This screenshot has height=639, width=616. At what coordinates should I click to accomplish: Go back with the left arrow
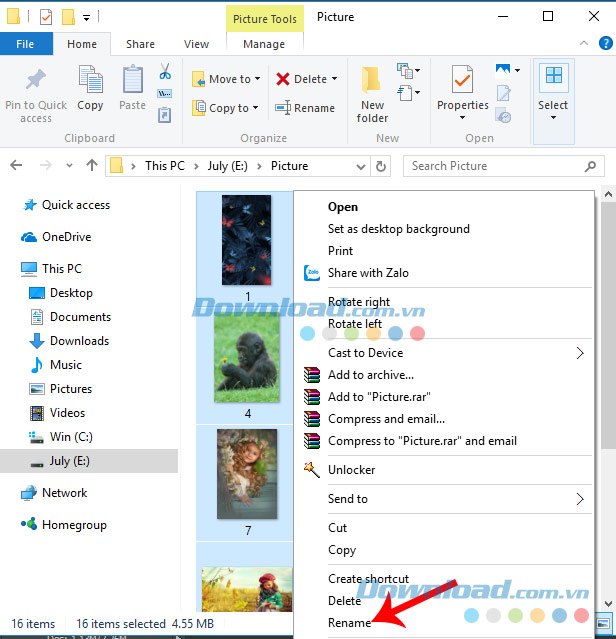(16, 165)
